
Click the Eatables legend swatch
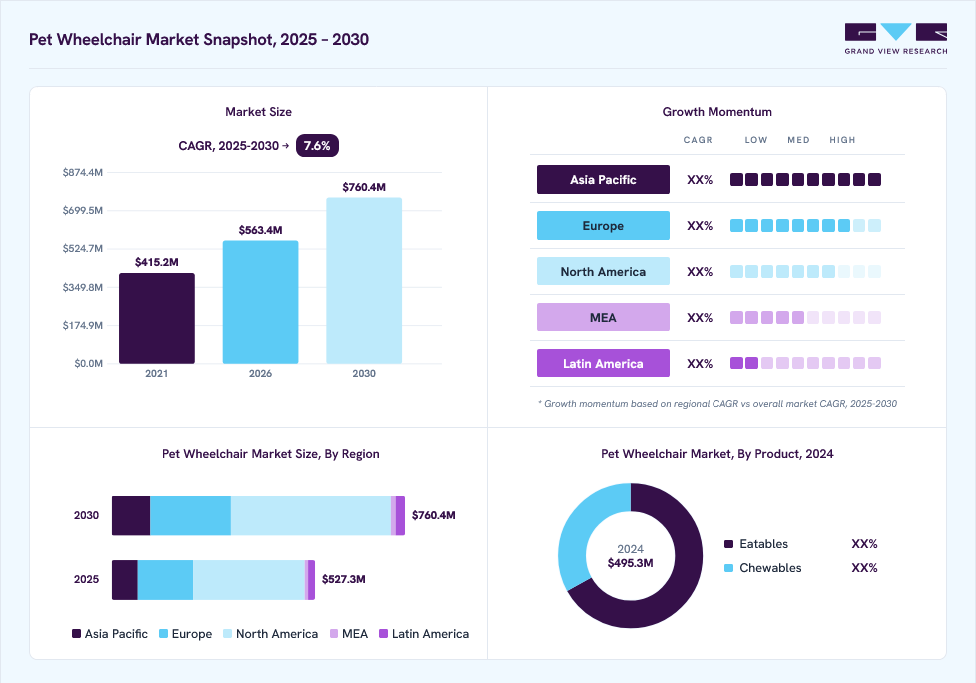tap(729, 544)
